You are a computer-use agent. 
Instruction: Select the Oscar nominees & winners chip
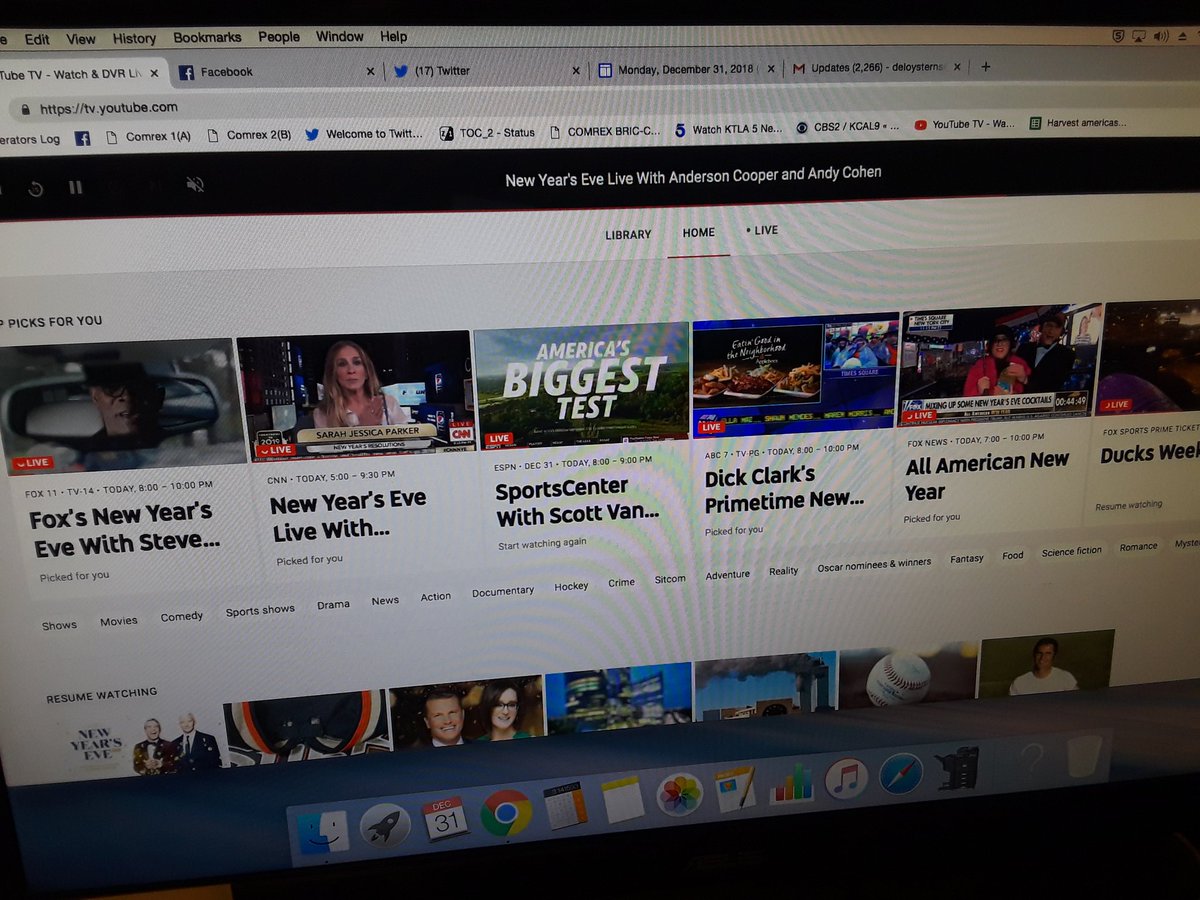coord(874,564)
